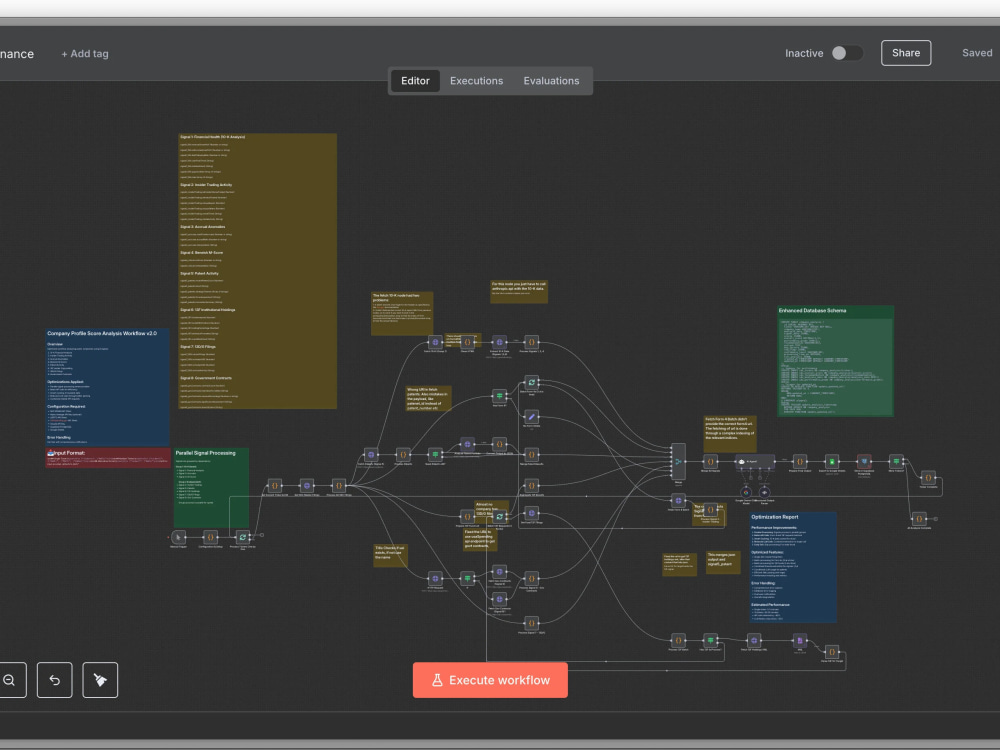
Task: Select the red-bordered Postgres node
Action: click(x=864, y=462)
